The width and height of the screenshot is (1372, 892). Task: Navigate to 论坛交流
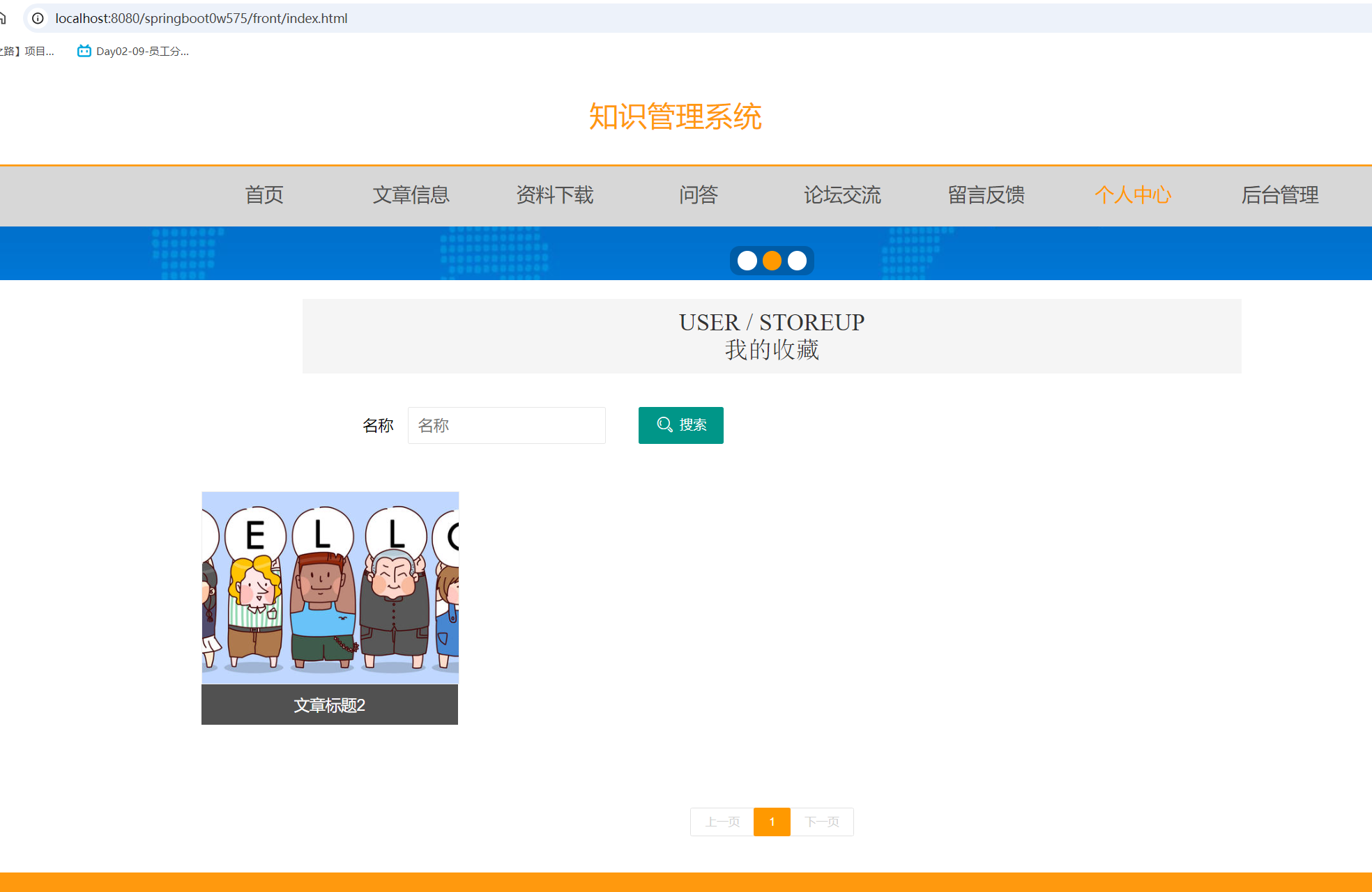coord(842,196)
